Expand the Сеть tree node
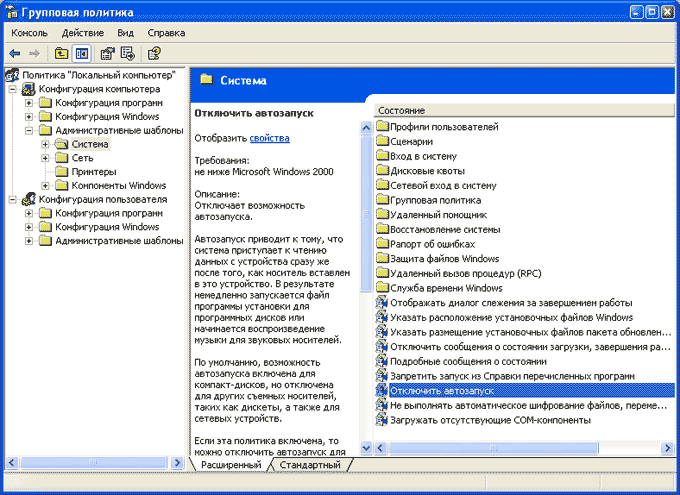The width and height of the screenshot is (680, 495). (45, 158)
